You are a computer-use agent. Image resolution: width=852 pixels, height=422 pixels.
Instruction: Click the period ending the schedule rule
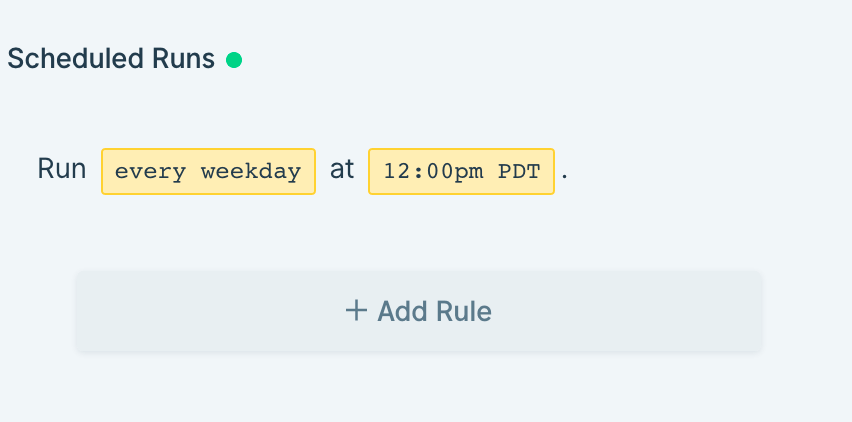click(x=564, y=173)
